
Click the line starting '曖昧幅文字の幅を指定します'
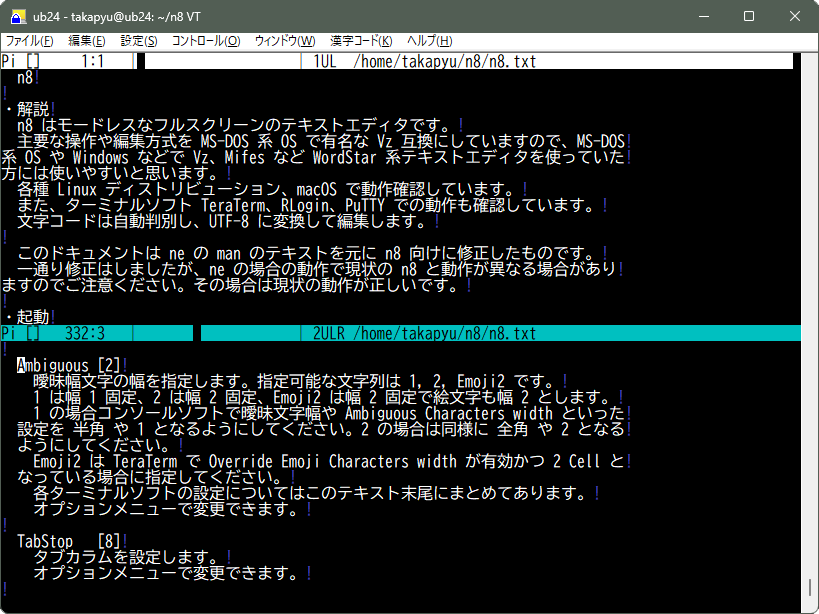(x=300, y=381)
